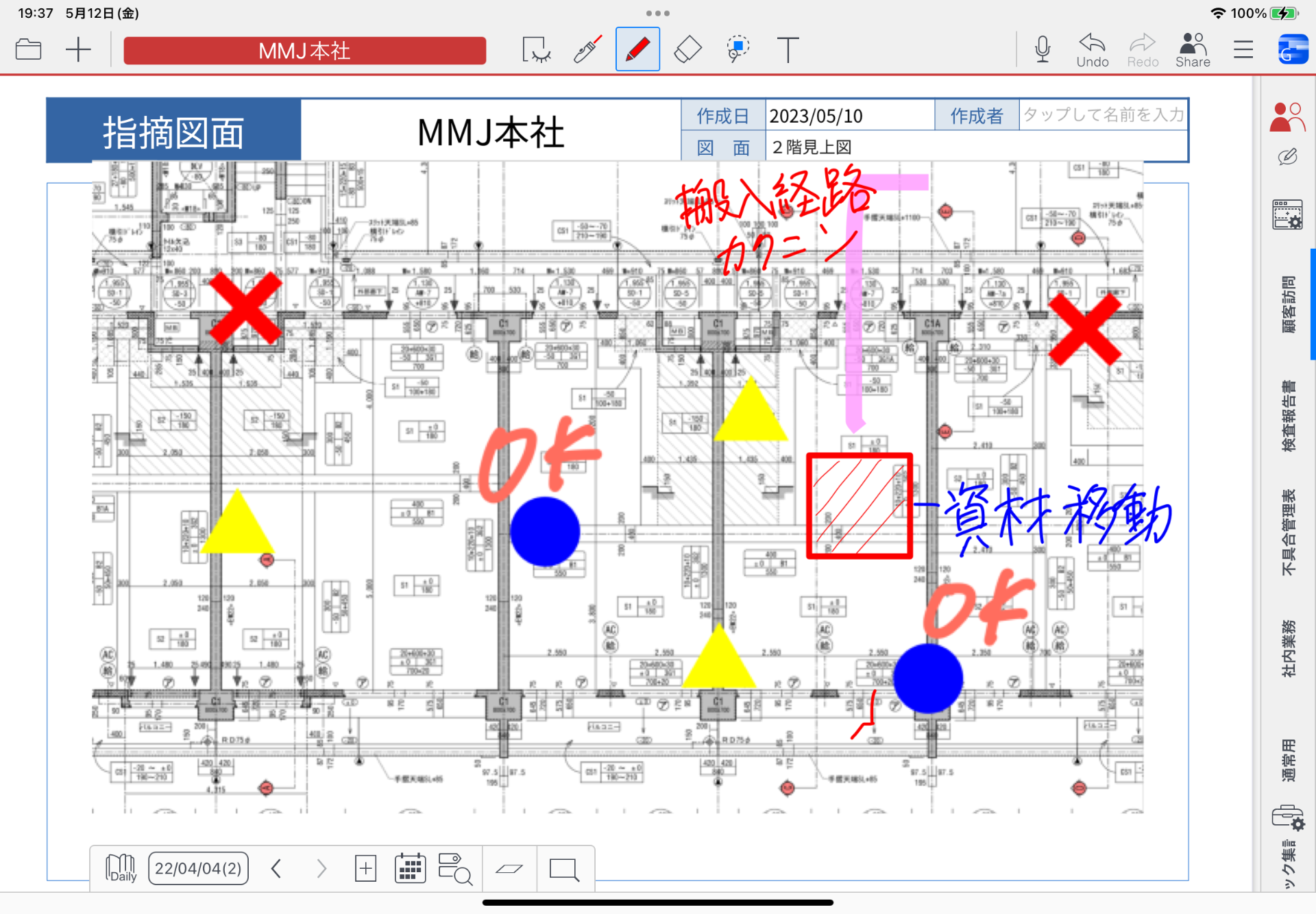Add a new page with the plus icon

[366, 868]
